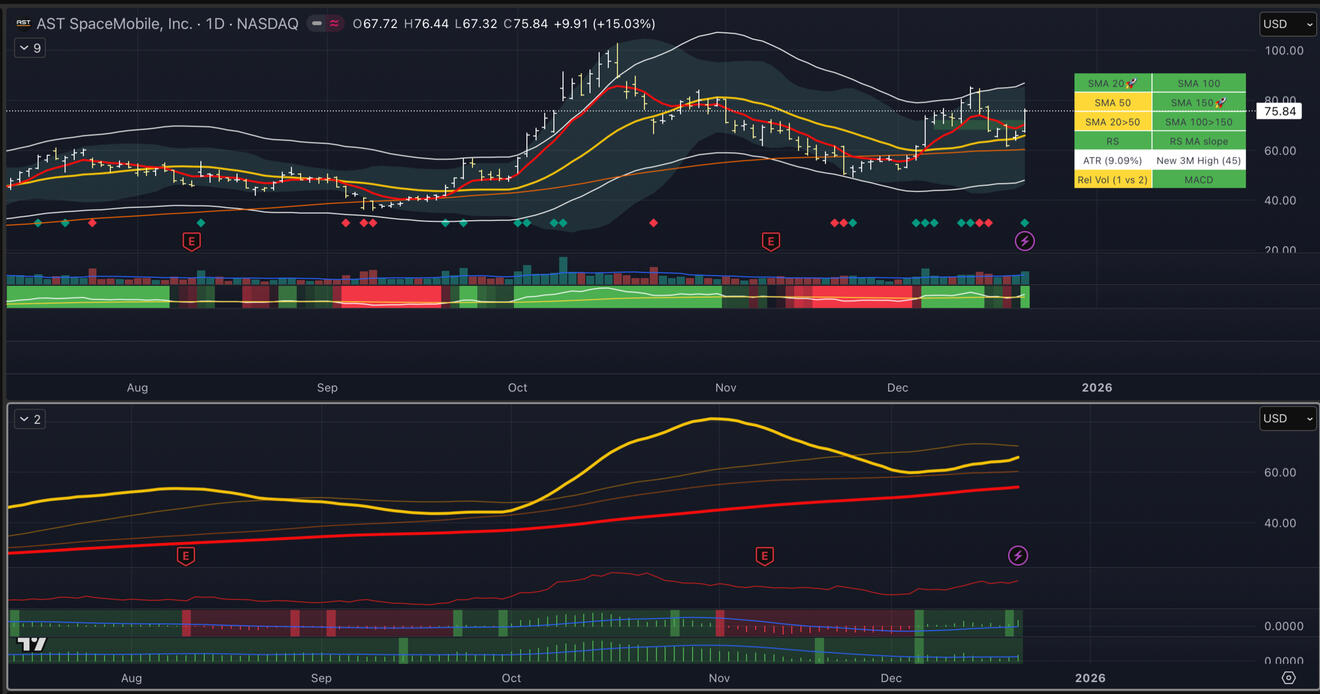Image resolution: width=1320 pixels, height=694 pixels.
Task: Open the USD currency dropdown on bottom chart
Action: click(1287, 418)
